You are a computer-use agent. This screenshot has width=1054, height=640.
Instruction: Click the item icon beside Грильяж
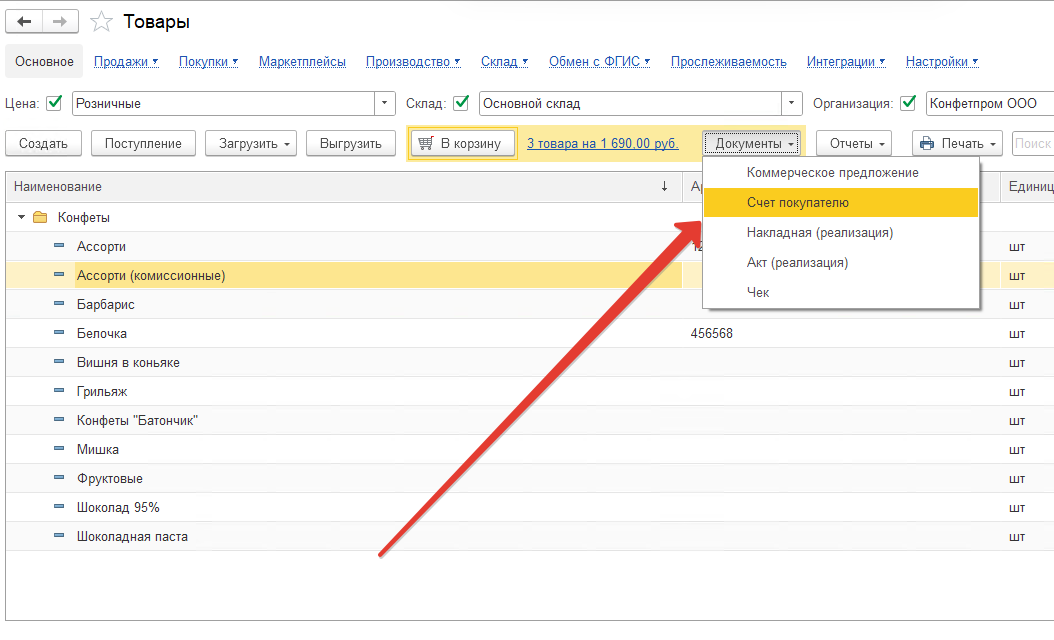59,391
